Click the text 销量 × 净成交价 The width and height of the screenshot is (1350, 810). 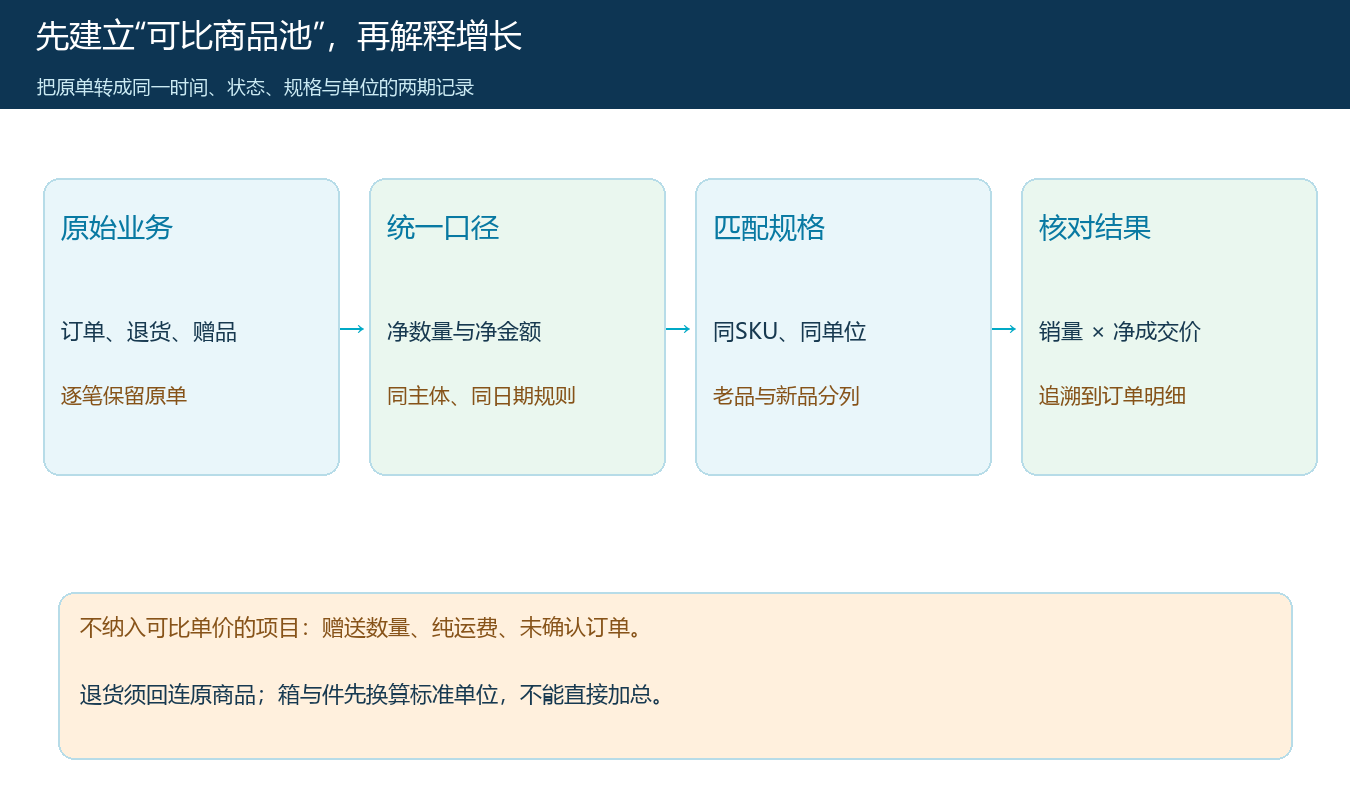1120,332
